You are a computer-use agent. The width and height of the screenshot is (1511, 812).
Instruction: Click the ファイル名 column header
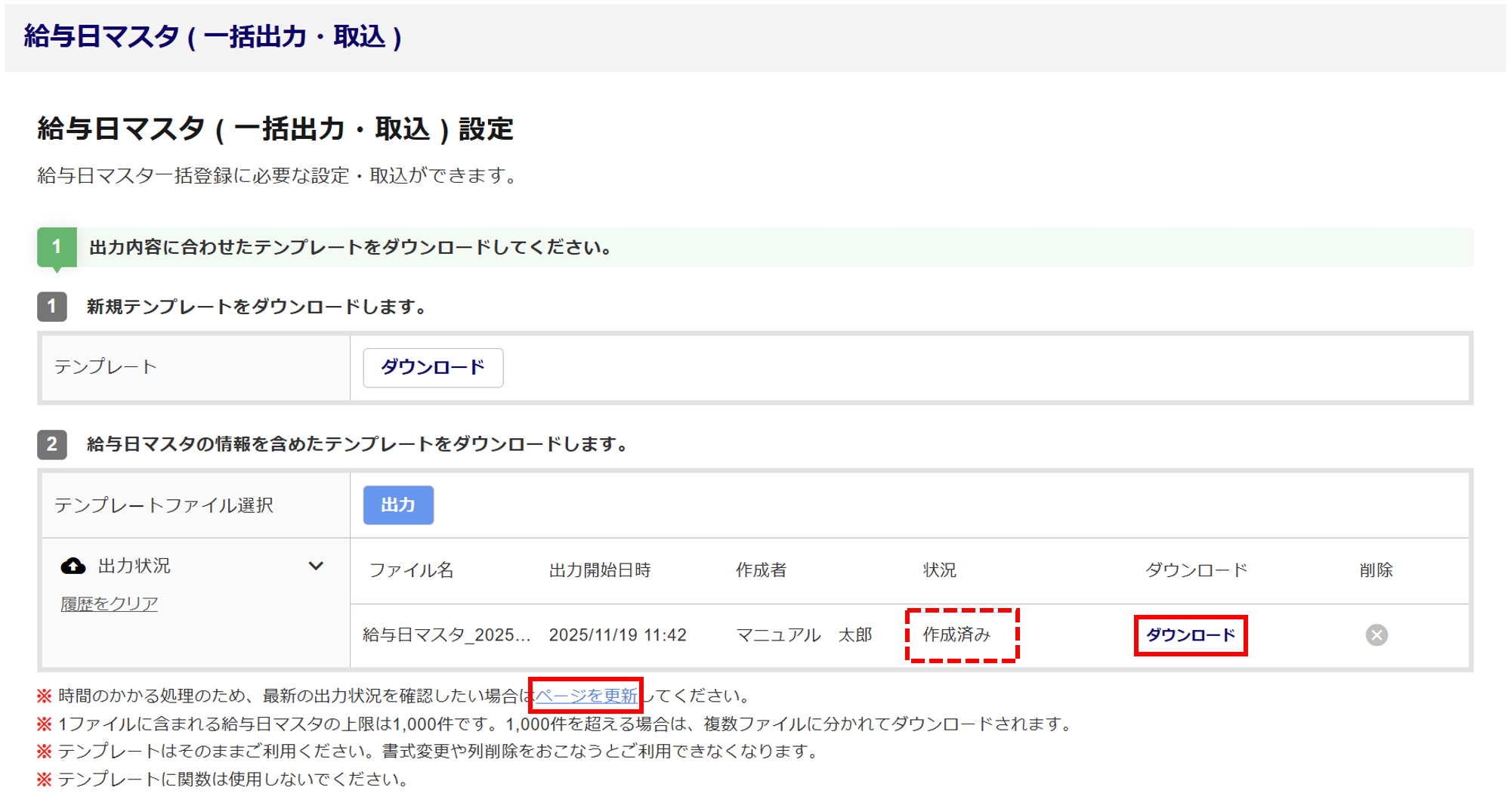pos(411,570)
